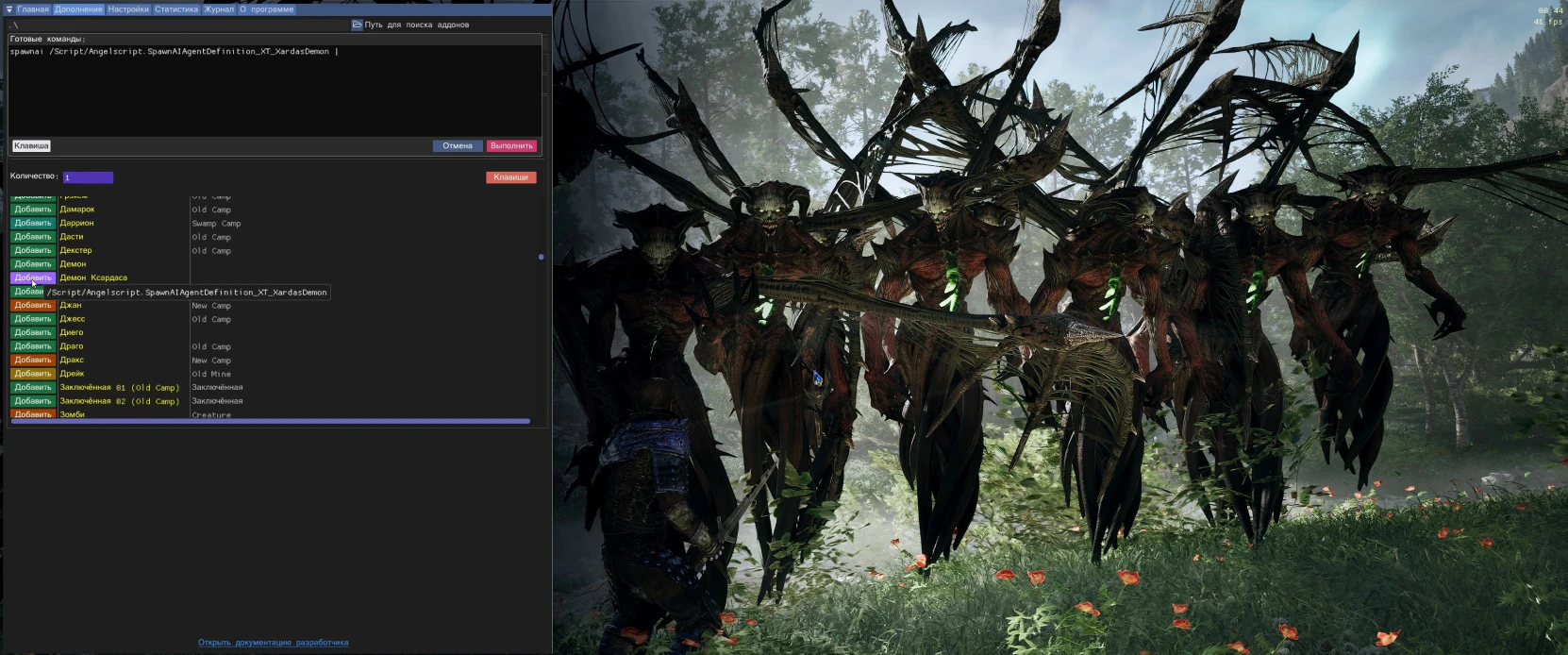
Task: Click the red Клавиши button
Action: point(510,177)
